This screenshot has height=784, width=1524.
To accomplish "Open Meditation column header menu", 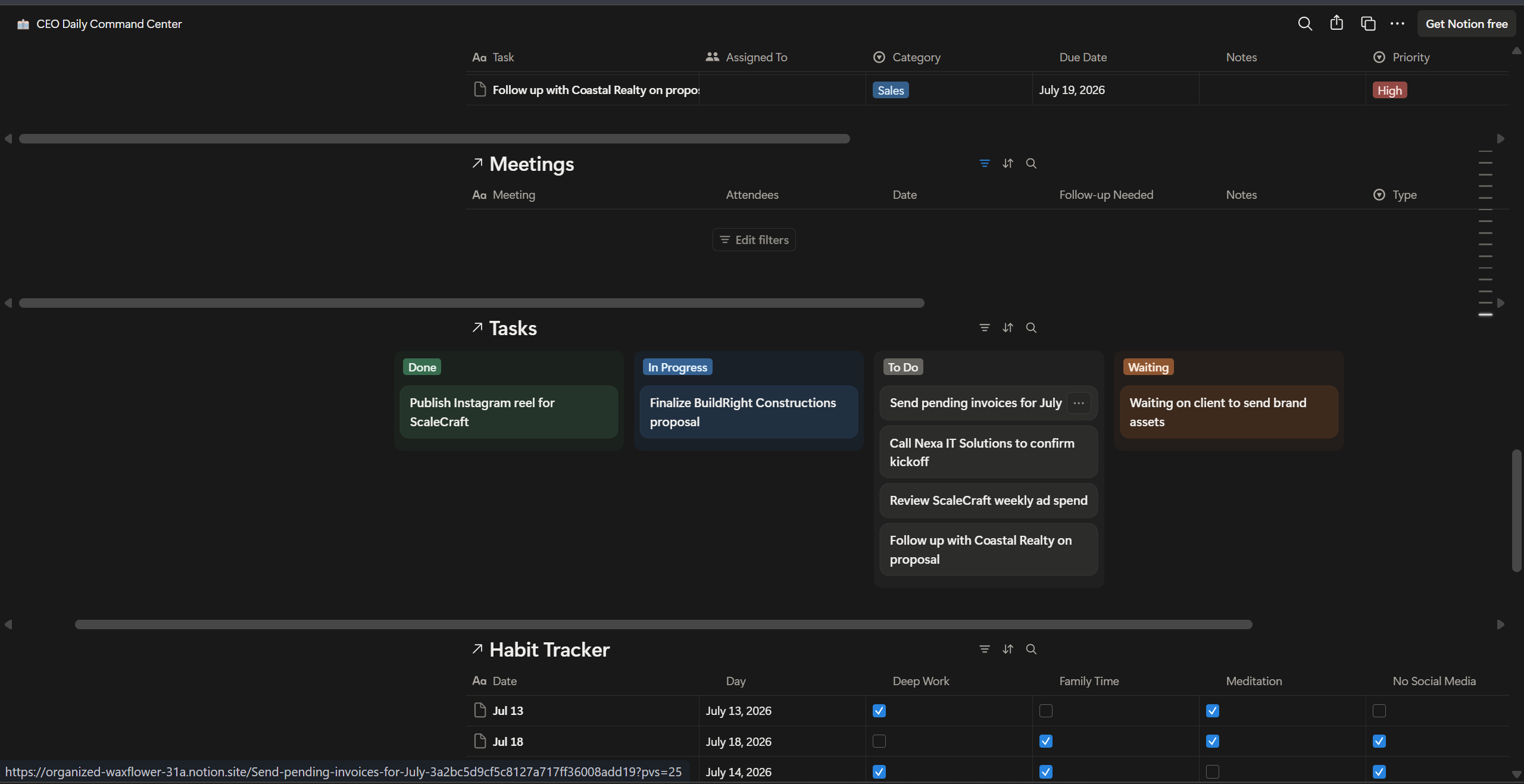I will [1282, 681].
